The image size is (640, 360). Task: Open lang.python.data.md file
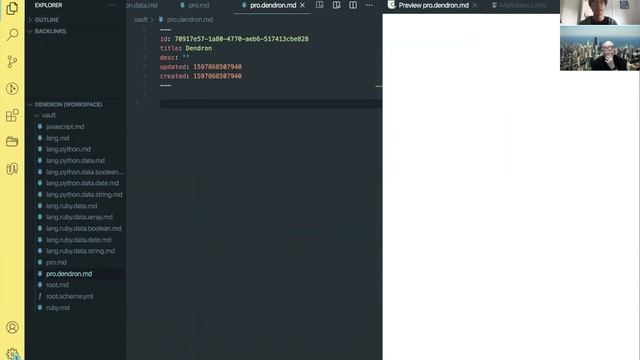pyautogui.click(x=75, y=161)
